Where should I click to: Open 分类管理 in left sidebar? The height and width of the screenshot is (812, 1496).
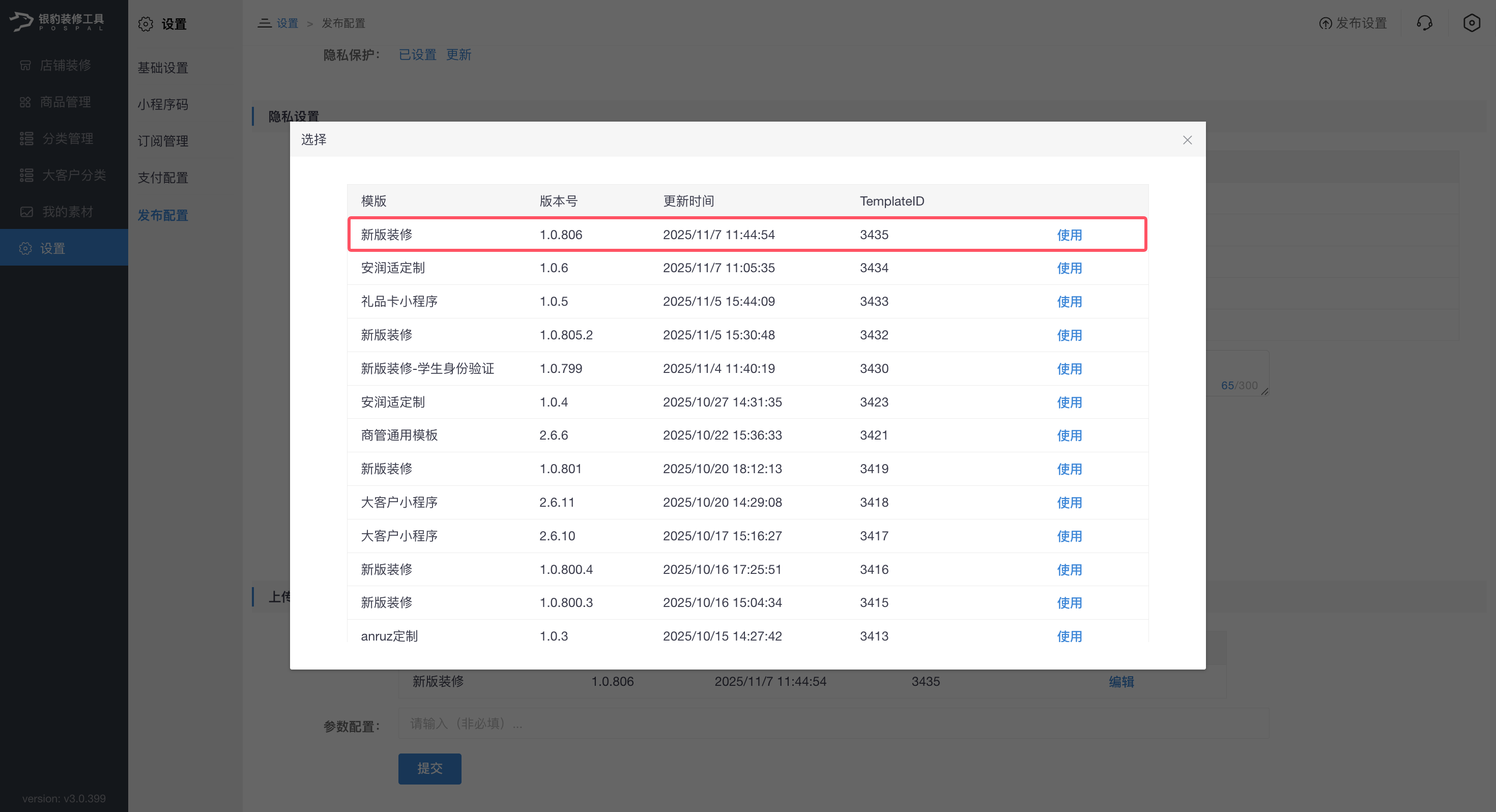[x=67, y=138]
